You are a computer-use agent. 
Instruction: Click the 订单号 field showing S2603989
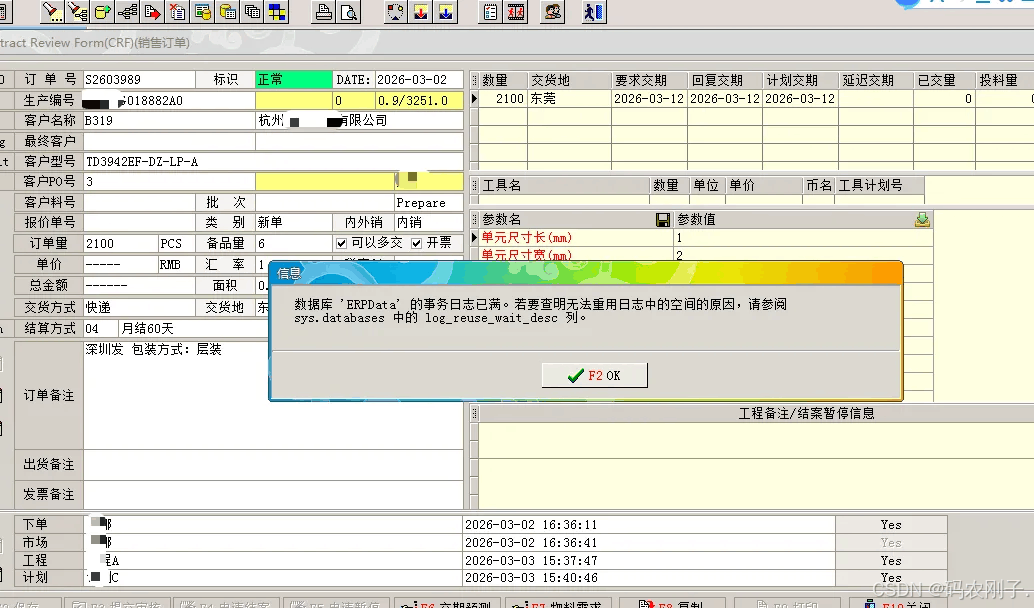138,80
